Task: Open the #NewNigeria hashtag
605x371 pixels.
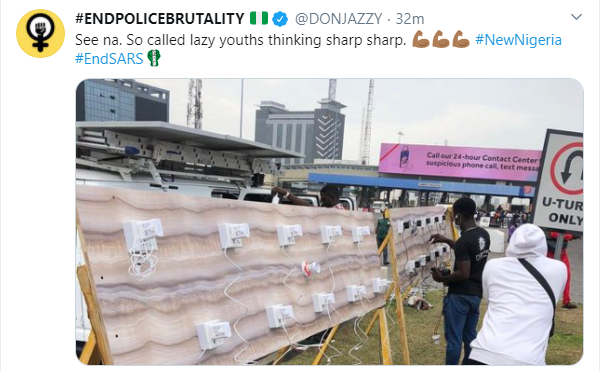Action: click(518, 40)
